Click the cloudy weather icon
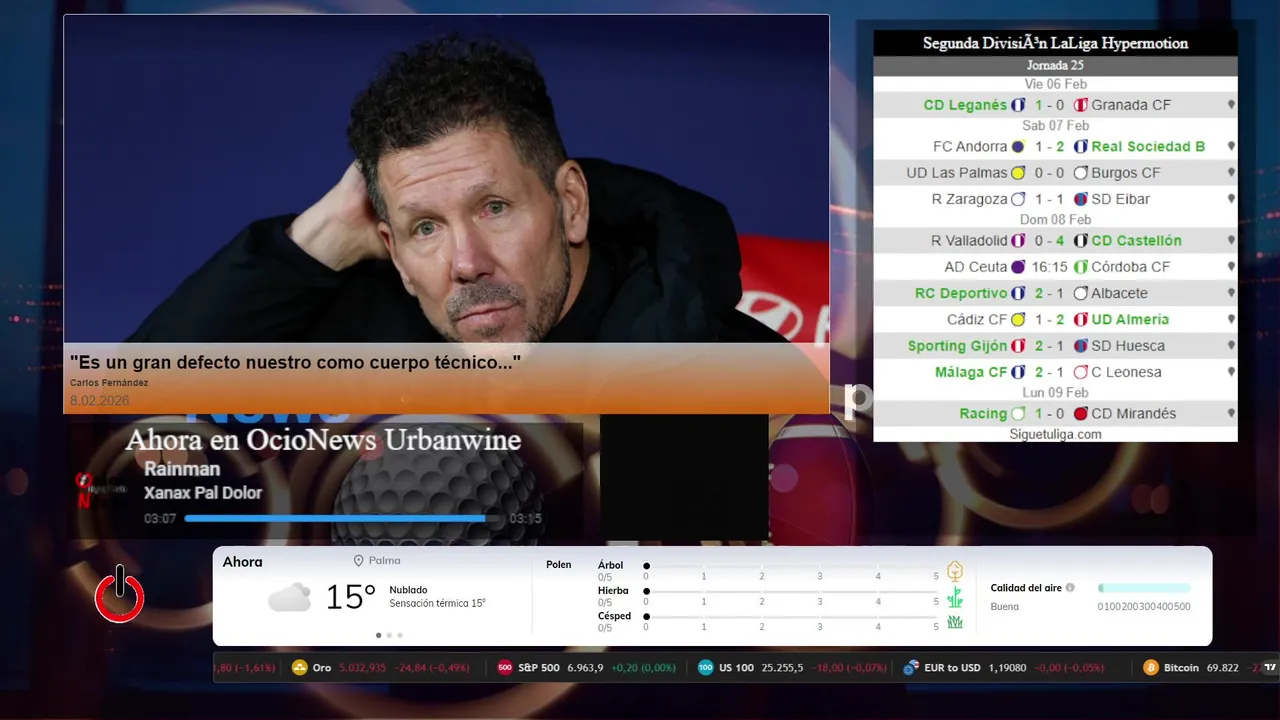Screen dimensions: 1280x720 click(x=289, y=598)
